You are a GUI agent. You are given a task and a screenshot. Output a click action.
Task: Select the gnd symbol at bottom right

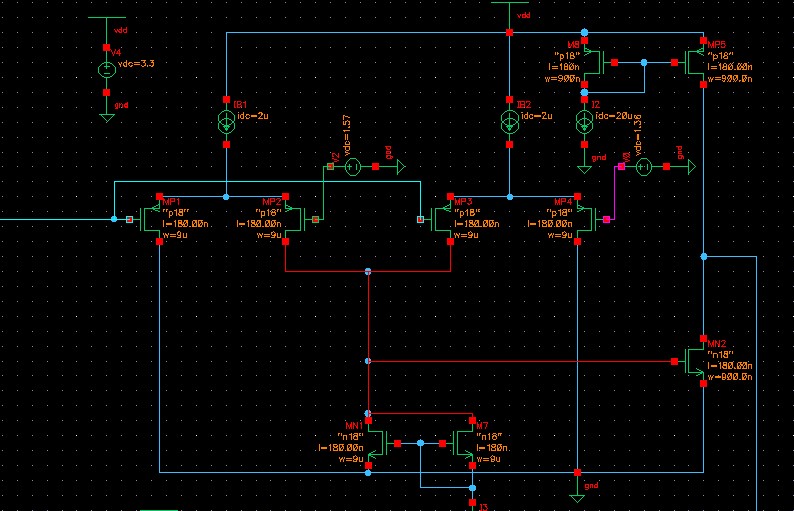pos(576,492)
